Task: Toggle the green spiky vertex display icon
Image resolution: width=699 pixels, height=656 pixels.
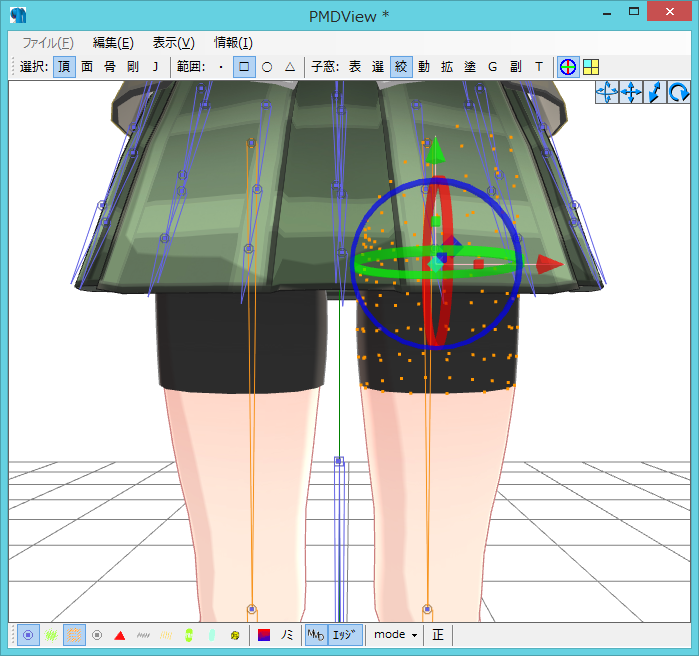Action: click(51, 635)
